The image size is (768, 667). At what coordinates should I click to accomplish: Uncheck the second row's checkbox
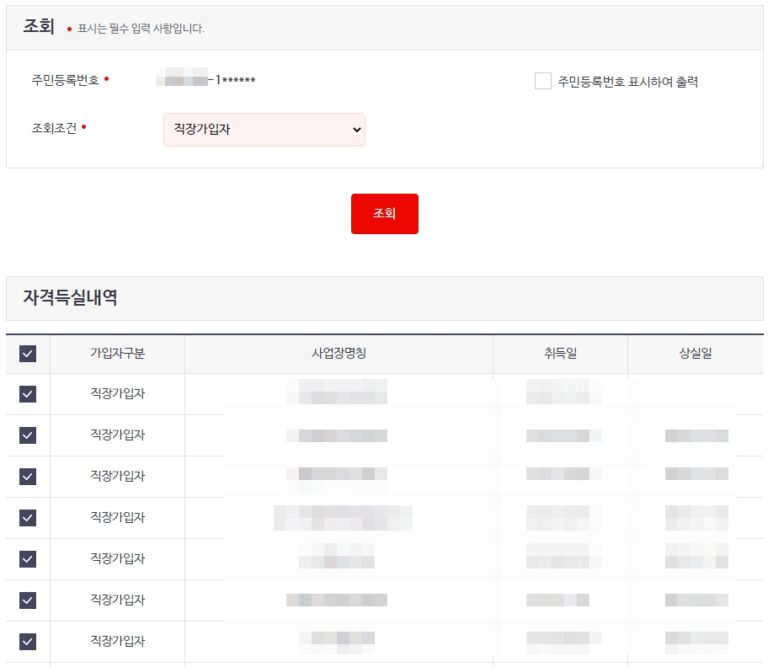point(28,435)
